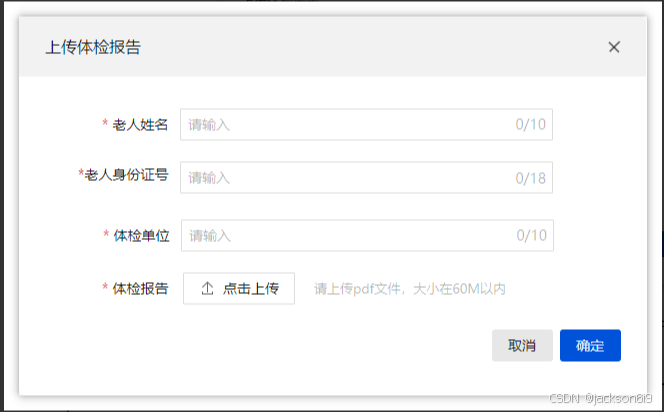664x412 pixels.
Task: Click the 体检单位 input field
Action: 367,235
